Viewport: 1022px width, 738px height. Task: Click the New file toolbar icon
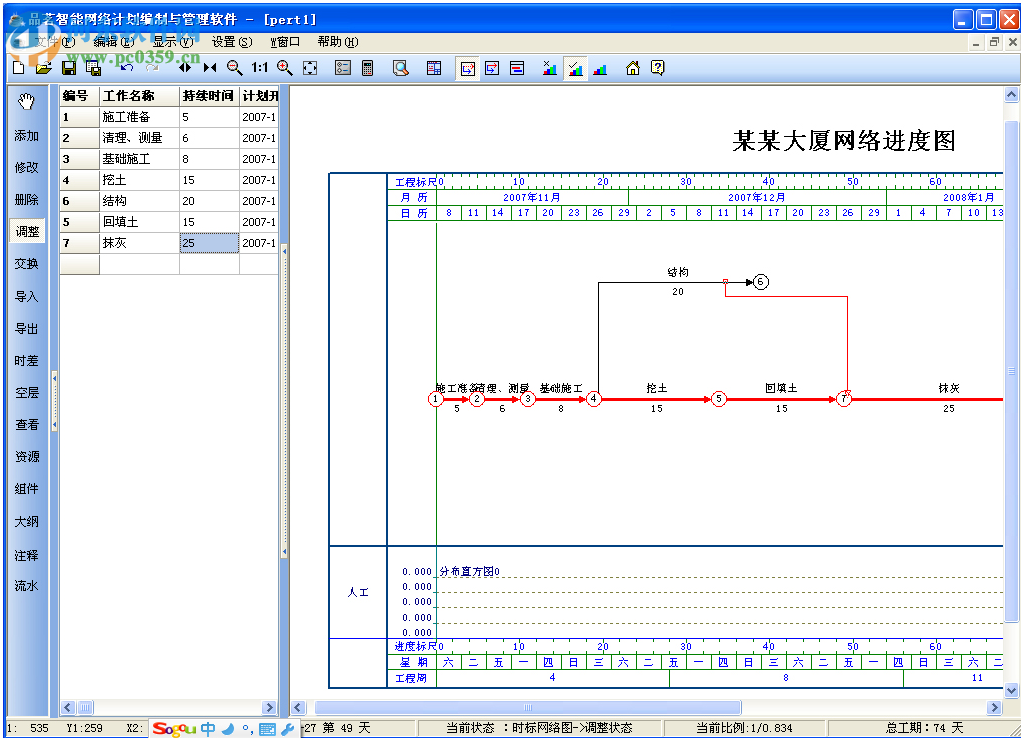coord(18,68)
